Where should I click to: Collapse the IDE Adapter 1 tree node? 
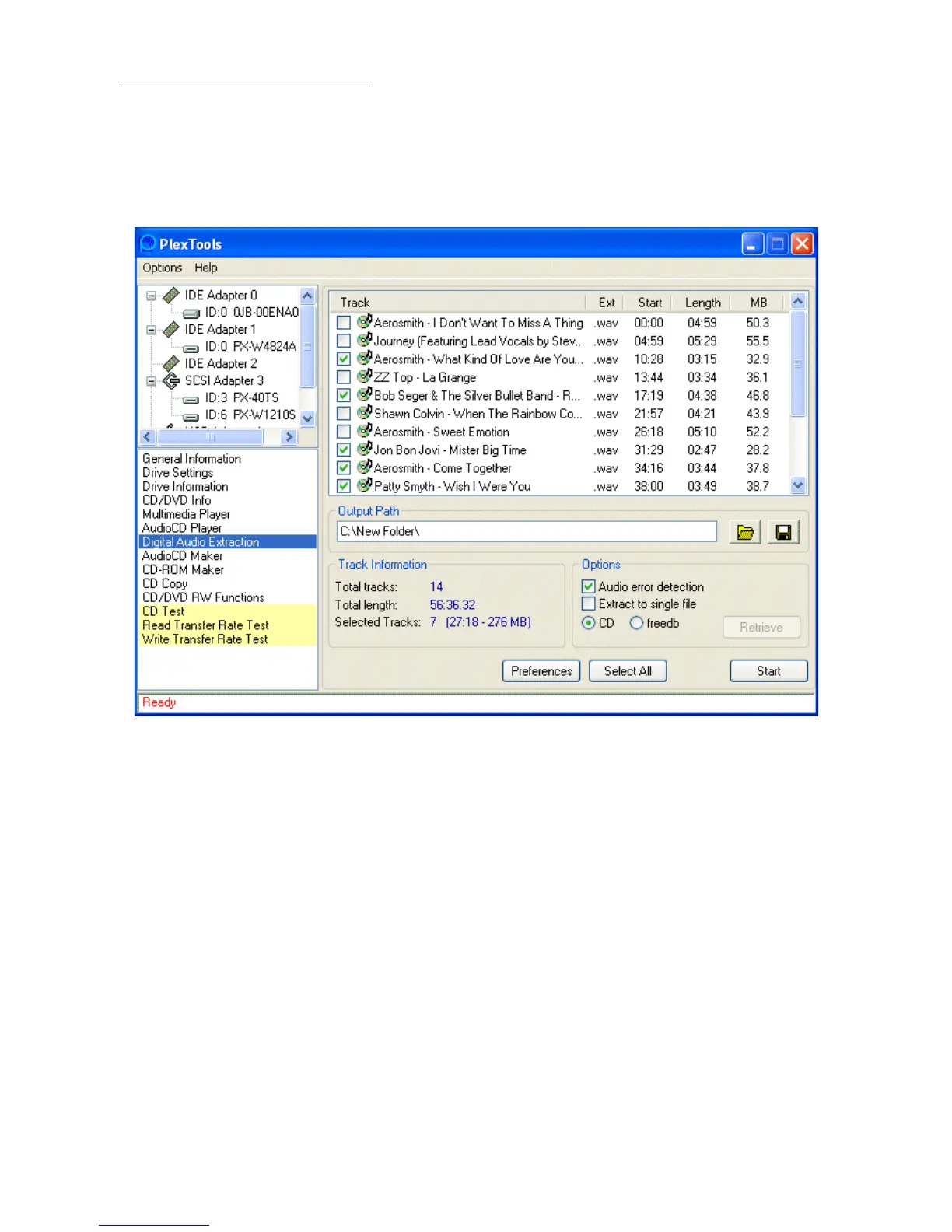pos(152,330)
